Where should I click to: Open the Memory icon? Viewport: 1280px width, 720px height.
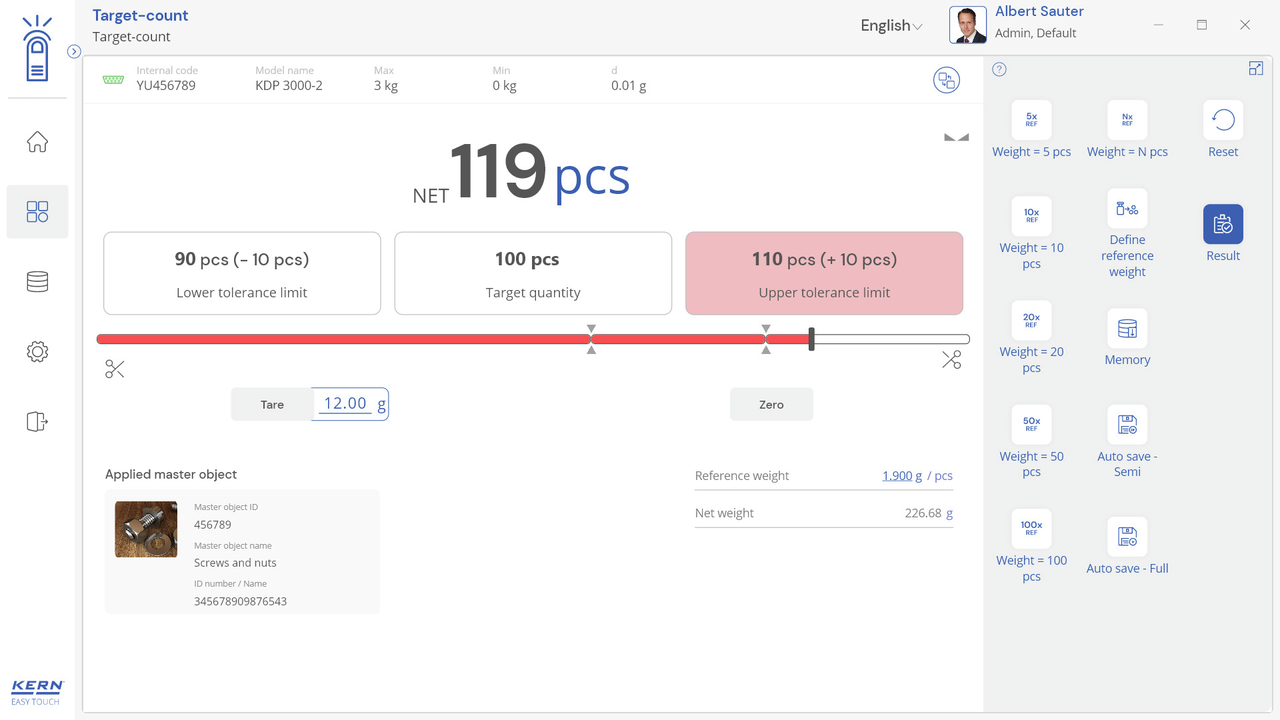pyautogui.click(x=1127, y=329)
